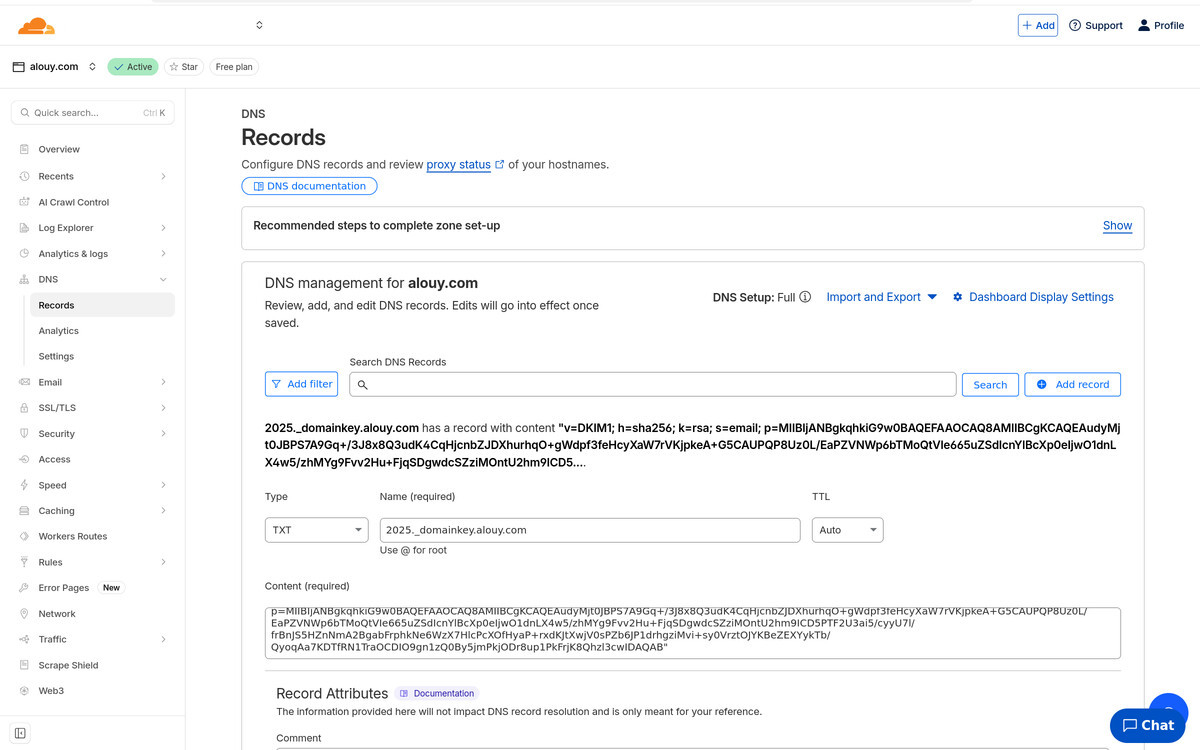The height and width of the screenshot is (750, 1200).
Task: Expand the Security sidebar section
Action: [163, 434]
